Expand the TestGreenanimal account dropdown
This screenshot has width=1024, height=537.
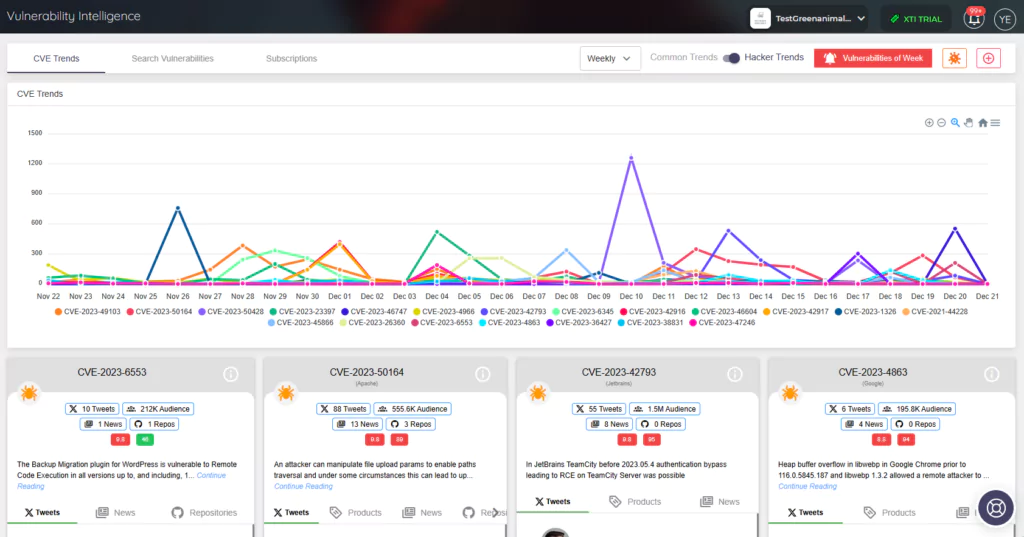pyautogui.click(x=810, y=18)
